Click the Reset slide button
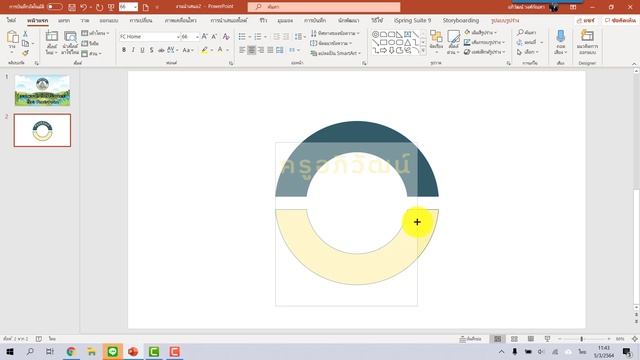The height and width of the screenshot is (360, 640). (90, 43)
